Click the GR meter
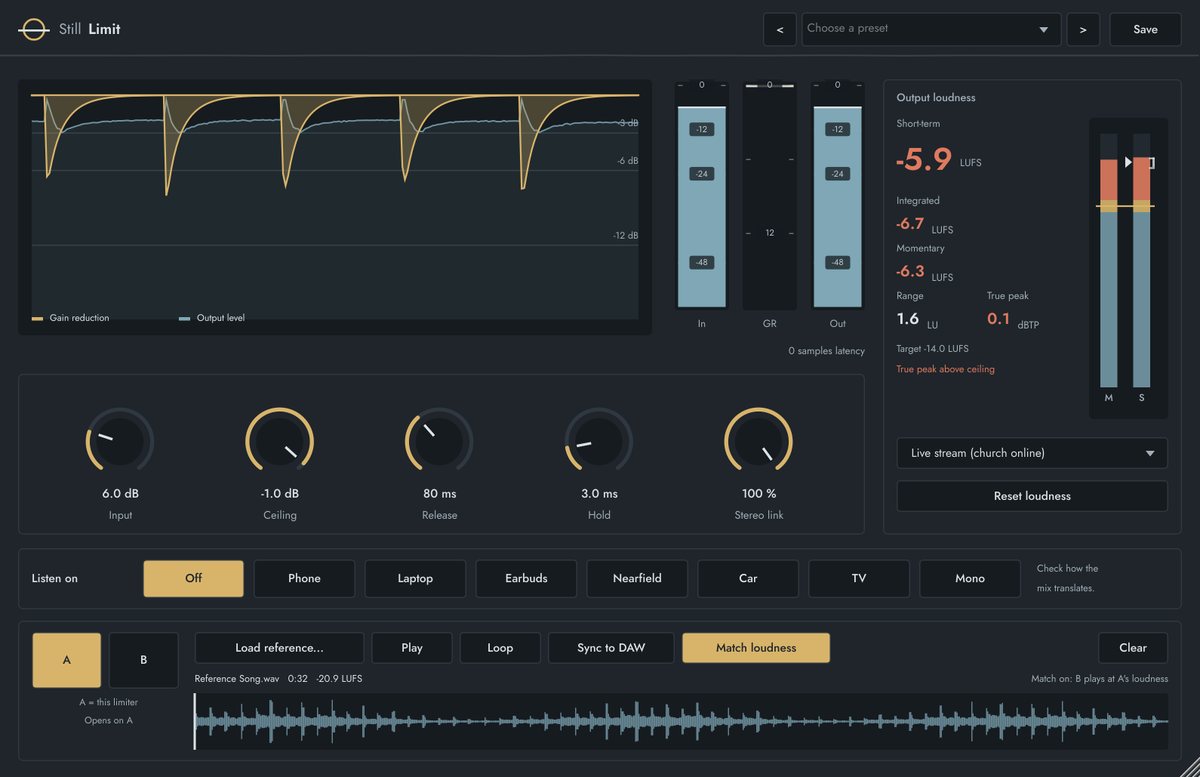 tap(770, 195)
